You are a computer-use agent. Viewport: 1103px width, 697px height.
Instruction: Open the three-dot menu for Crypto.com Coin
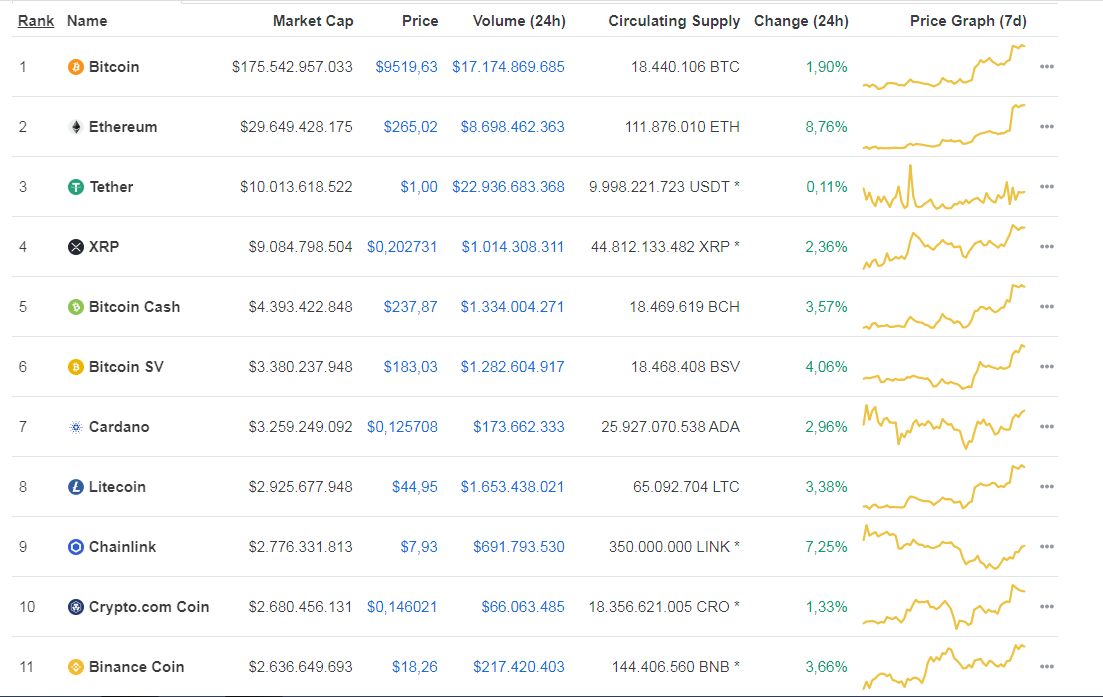(x=1047, y=607)
